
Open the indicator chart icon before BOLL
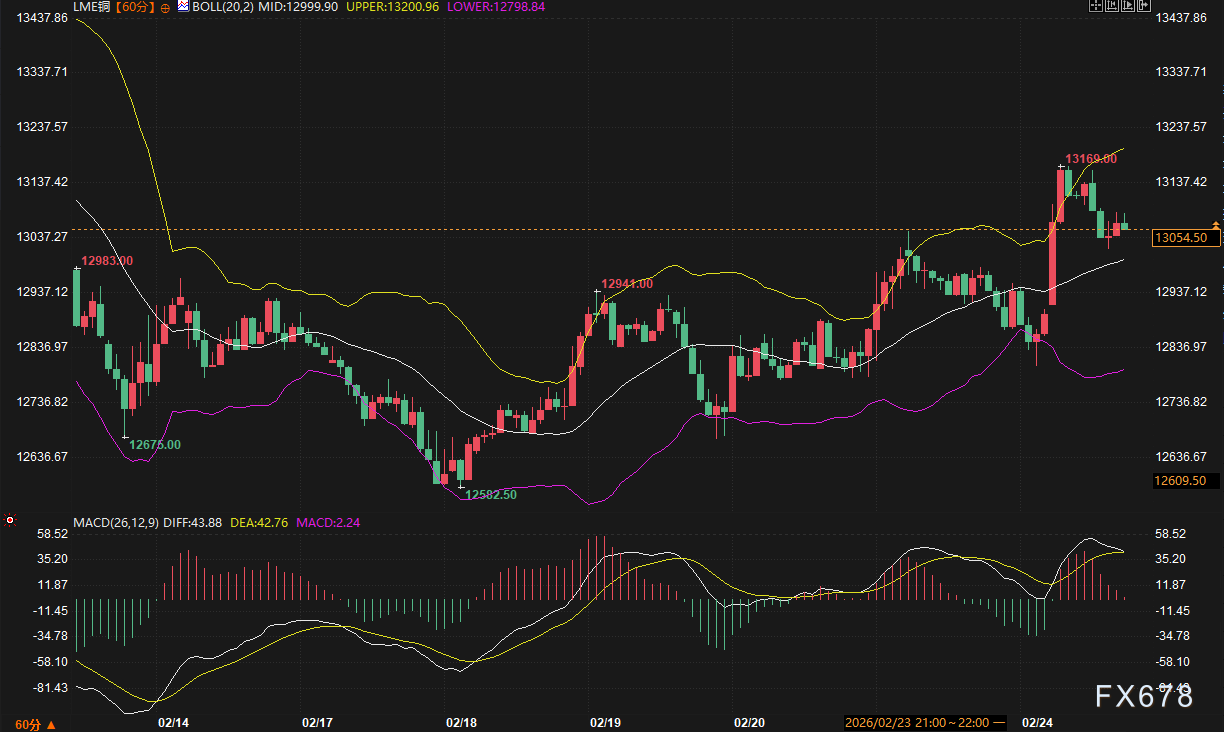[x=183, y=7]
